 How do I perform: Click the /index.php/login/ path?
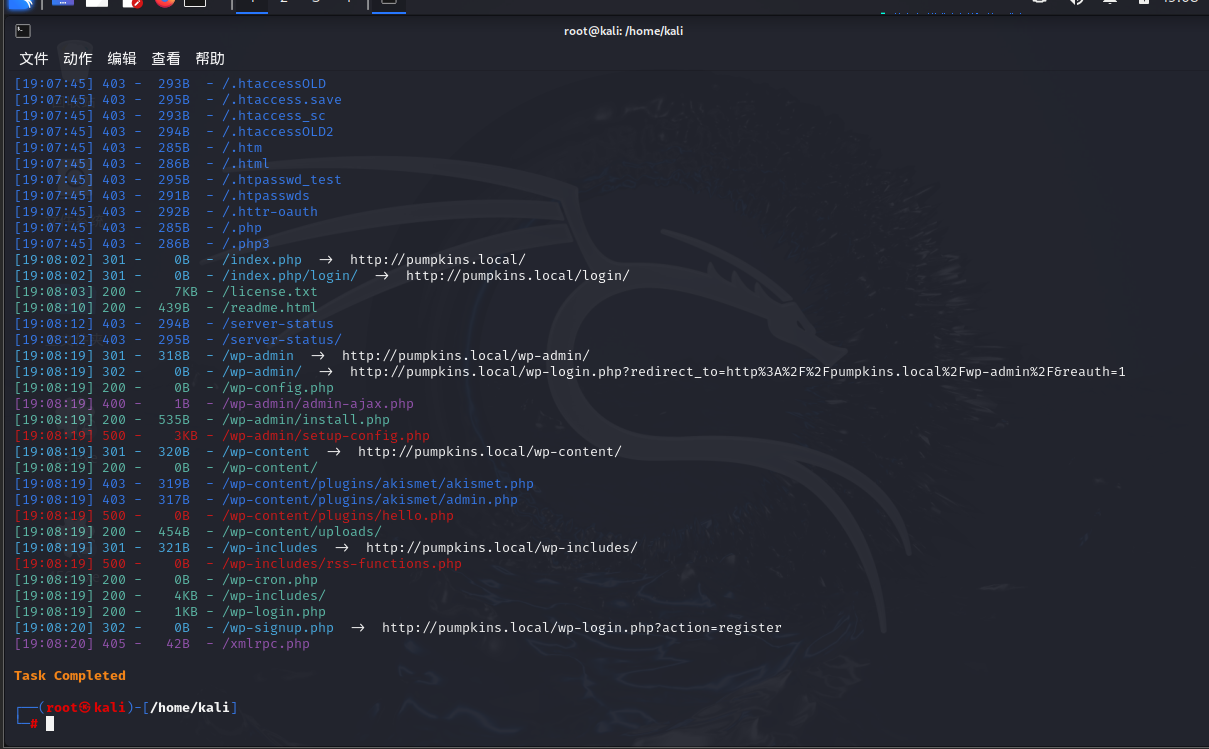[290, 276]
